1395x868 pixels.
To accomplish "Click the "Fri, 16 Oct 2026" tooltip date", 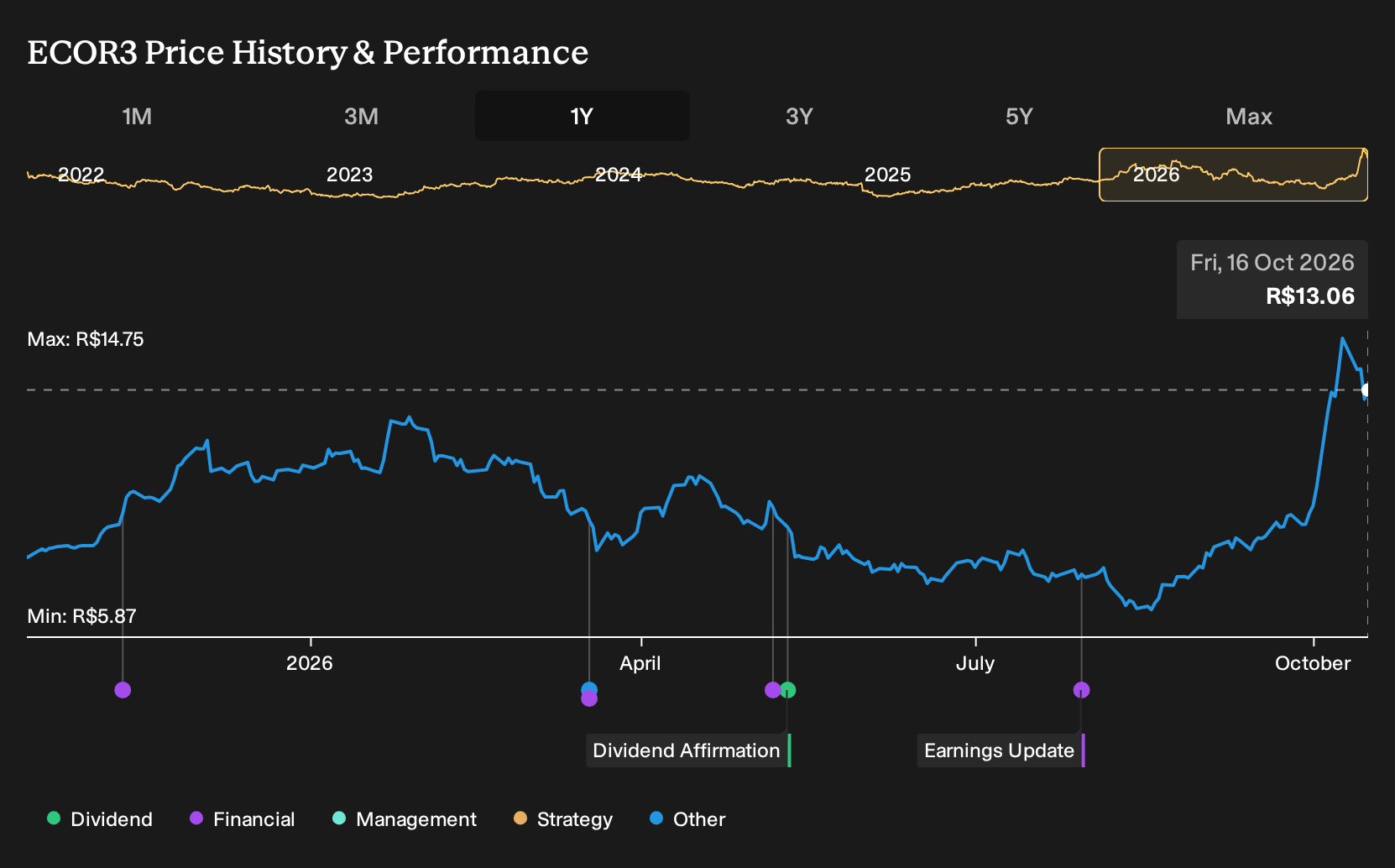I will pos(1272,263).
